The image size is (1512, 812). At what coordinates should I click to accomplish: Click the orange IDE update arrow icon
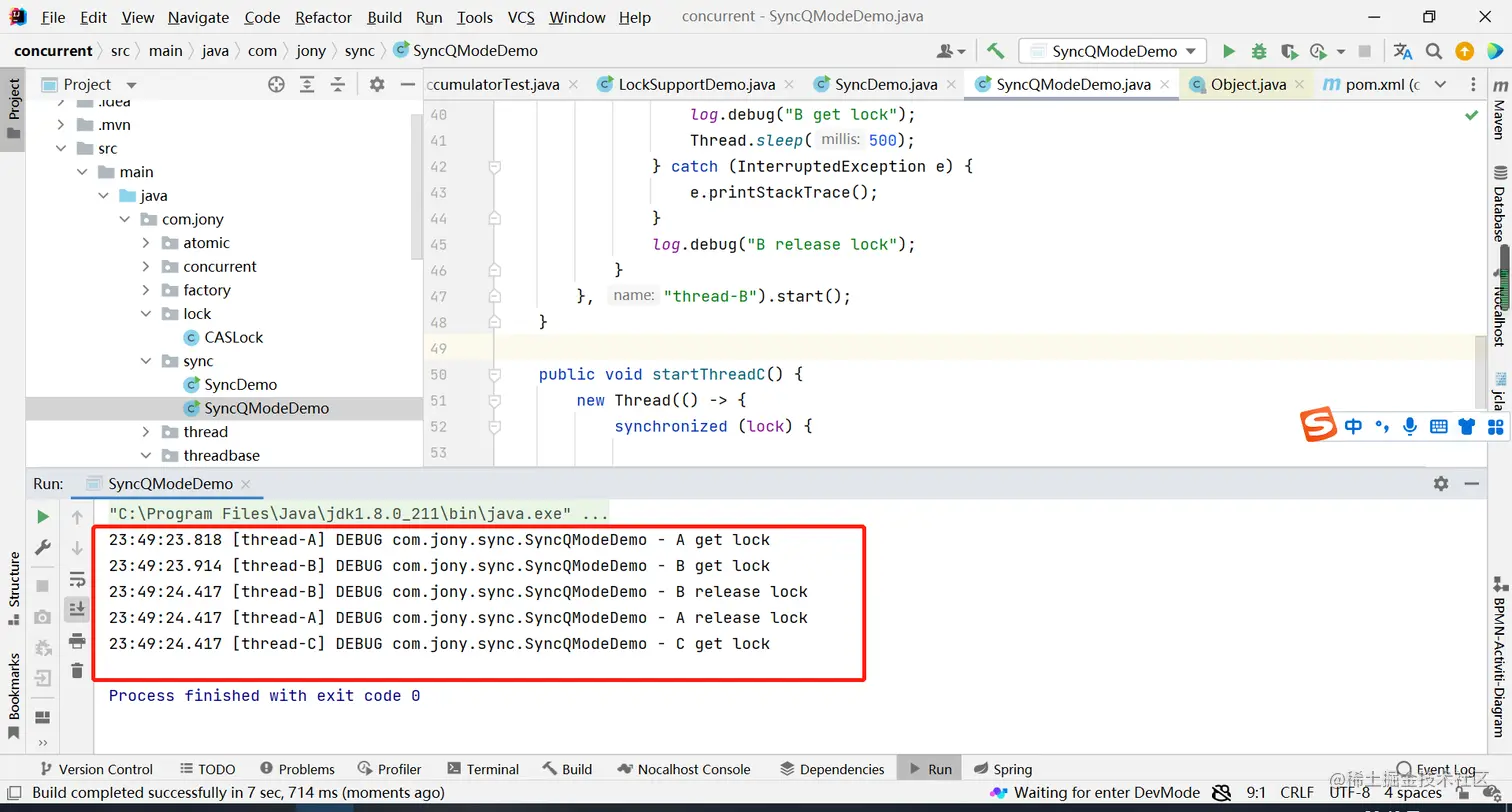point(1464,51)
